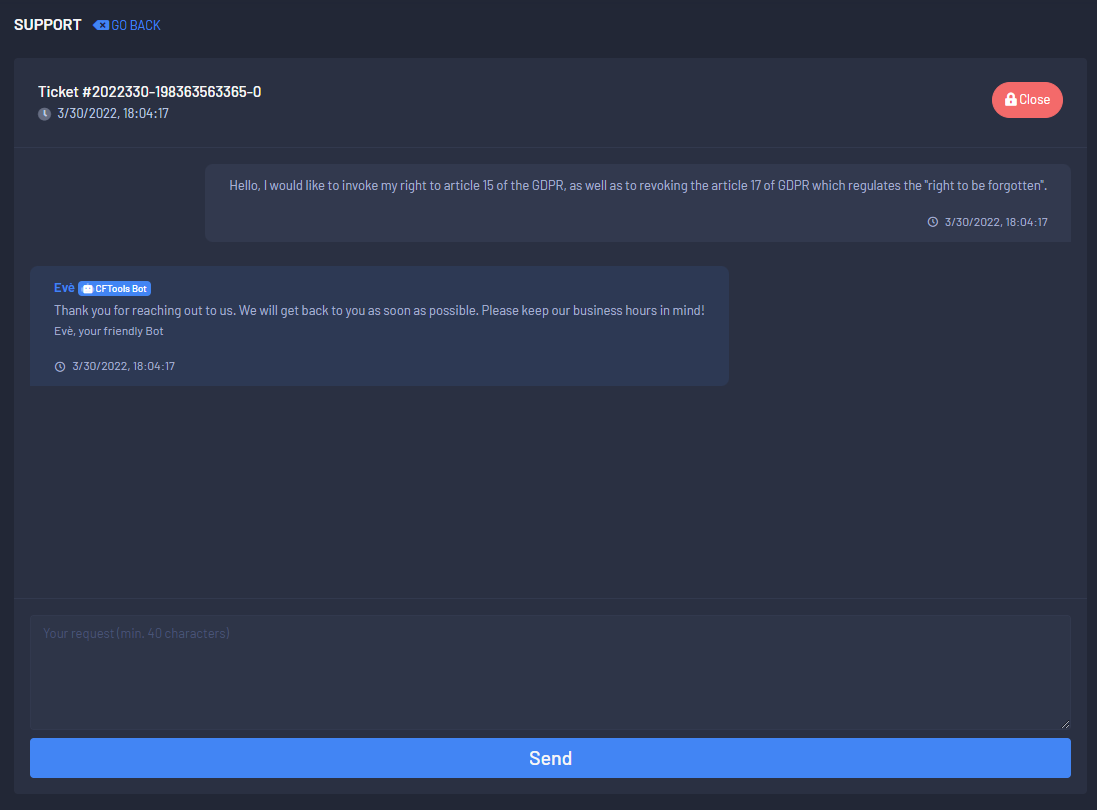Click the date text under the ticket number
This screenshot has height=810, width=1097.
coord(113,114)
